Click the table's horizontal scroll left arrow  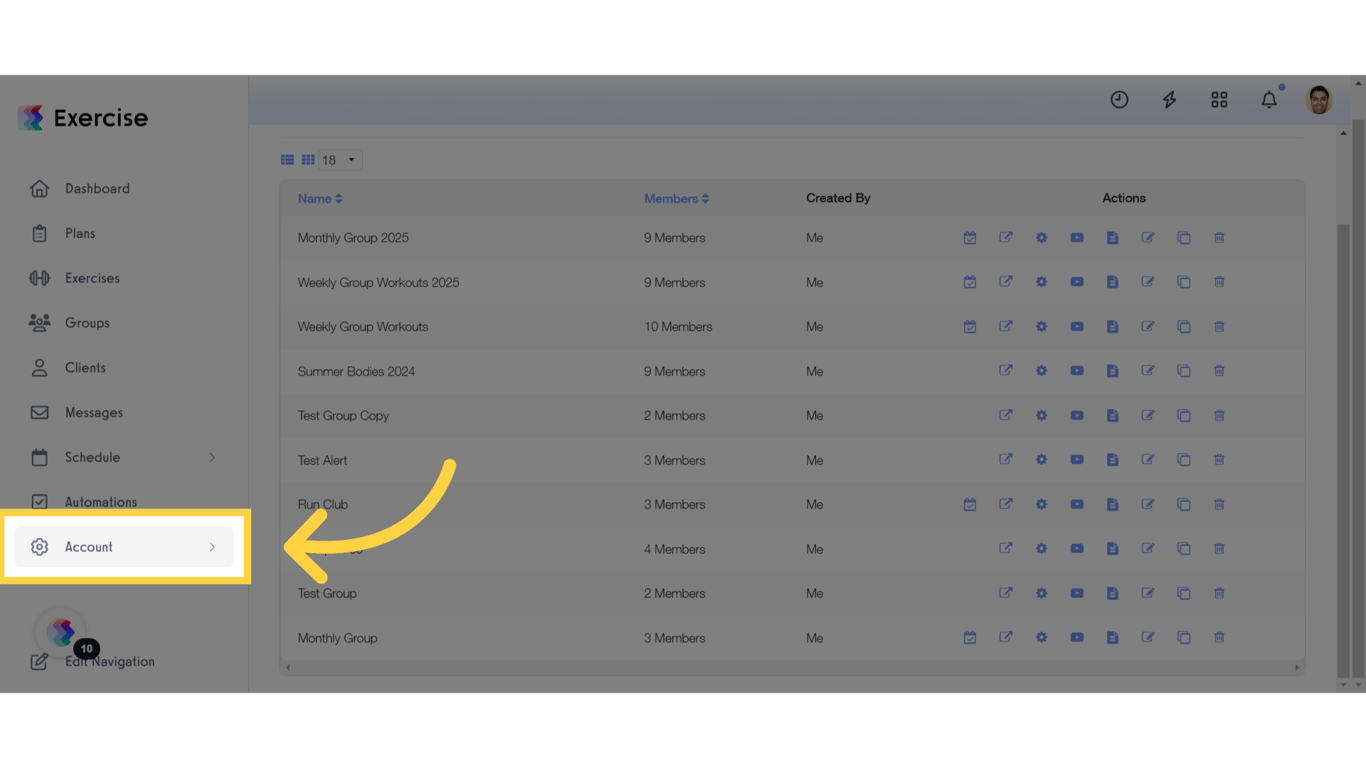(x=288, y=668)
